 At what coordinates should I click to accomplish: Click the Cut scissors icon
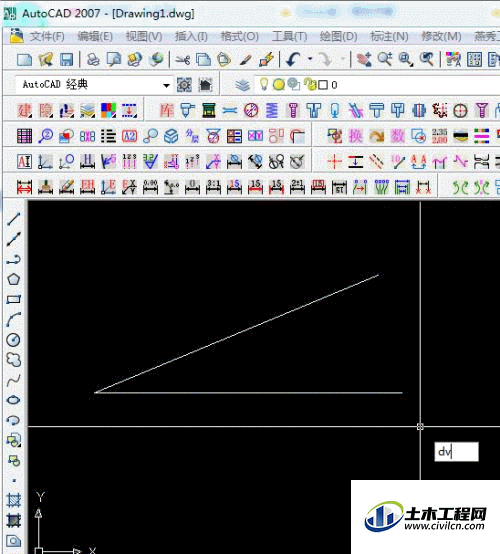[x=182, y=59]
